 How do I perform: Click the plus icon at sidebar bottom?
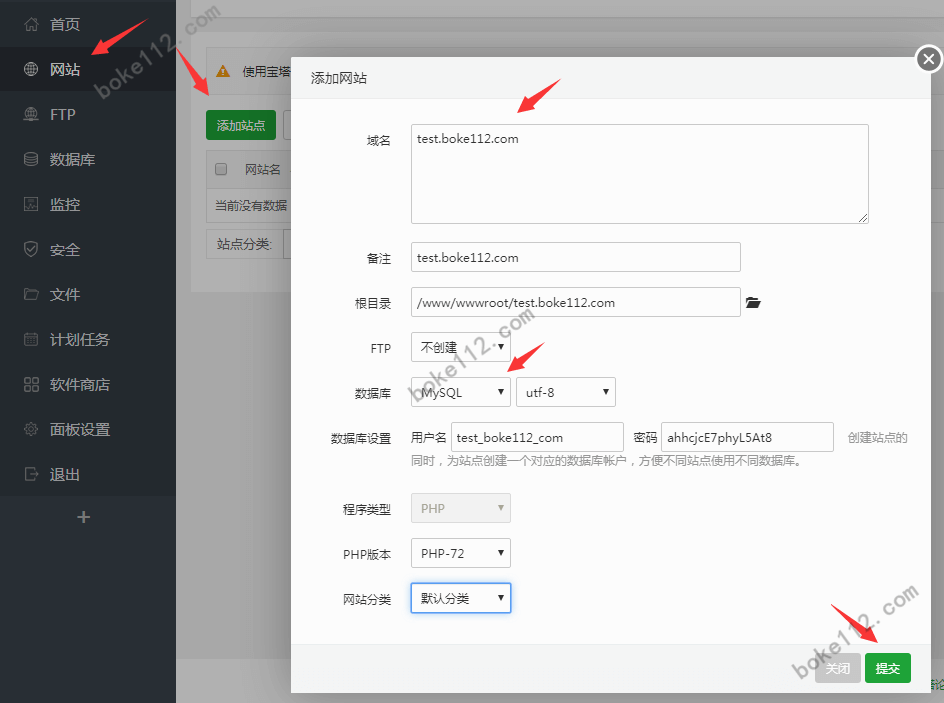tap(84, 517)
